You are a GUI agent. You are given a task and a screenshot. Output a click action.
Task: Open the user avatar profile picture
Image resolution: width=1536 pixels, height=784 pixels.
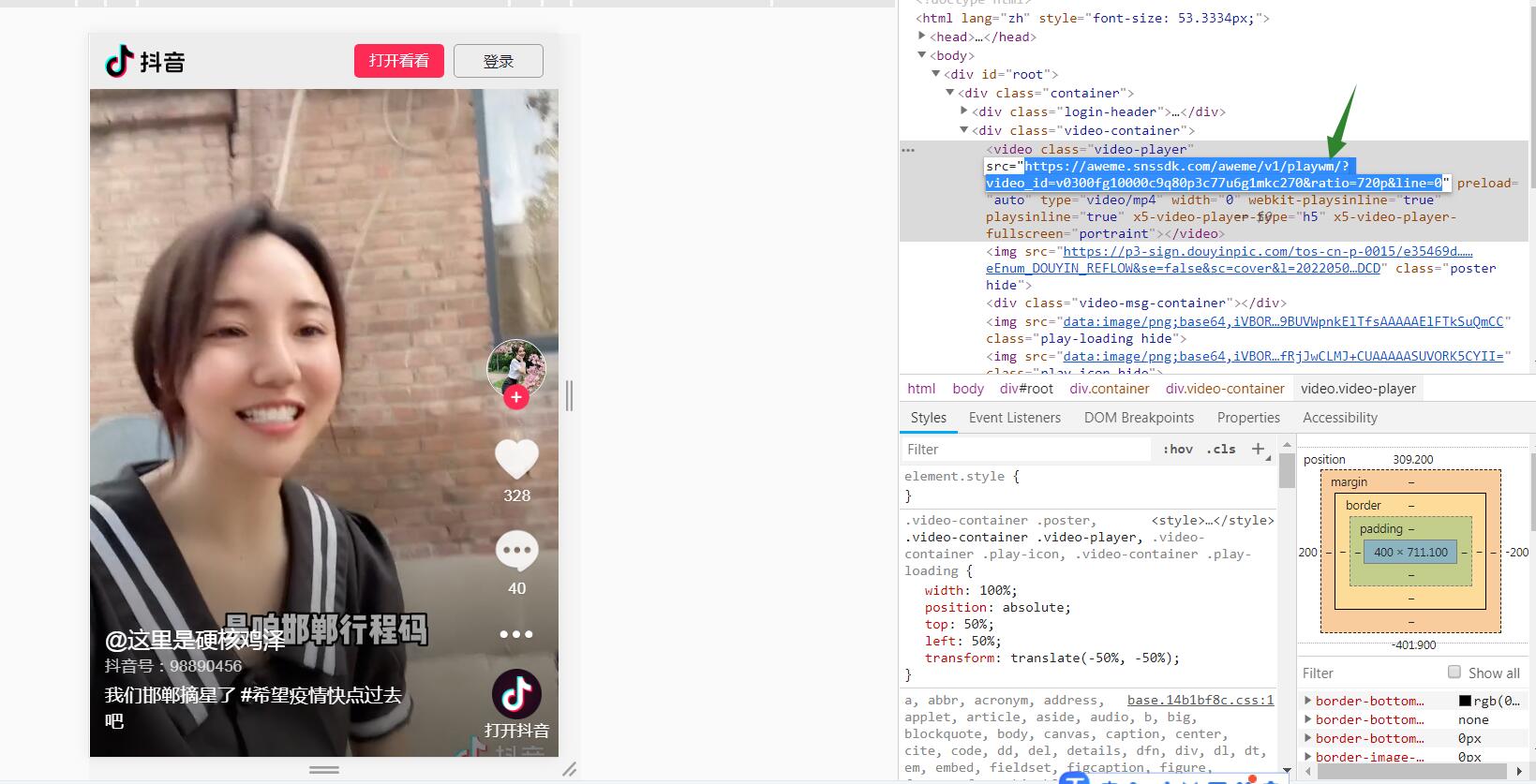click(x=516, y=366)
